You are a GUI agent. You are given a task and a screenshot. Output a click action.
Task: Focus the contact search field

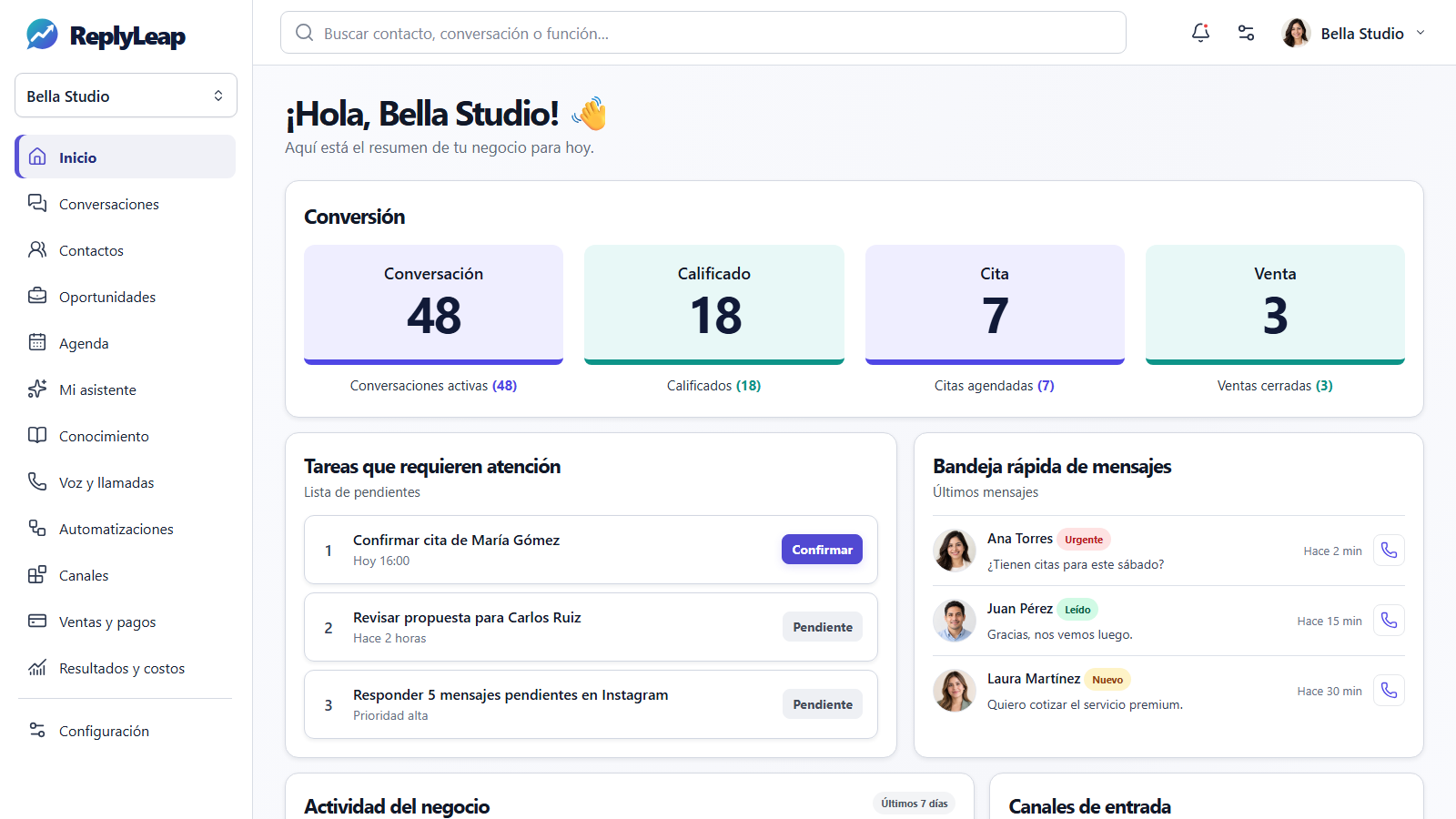[703, 33]
